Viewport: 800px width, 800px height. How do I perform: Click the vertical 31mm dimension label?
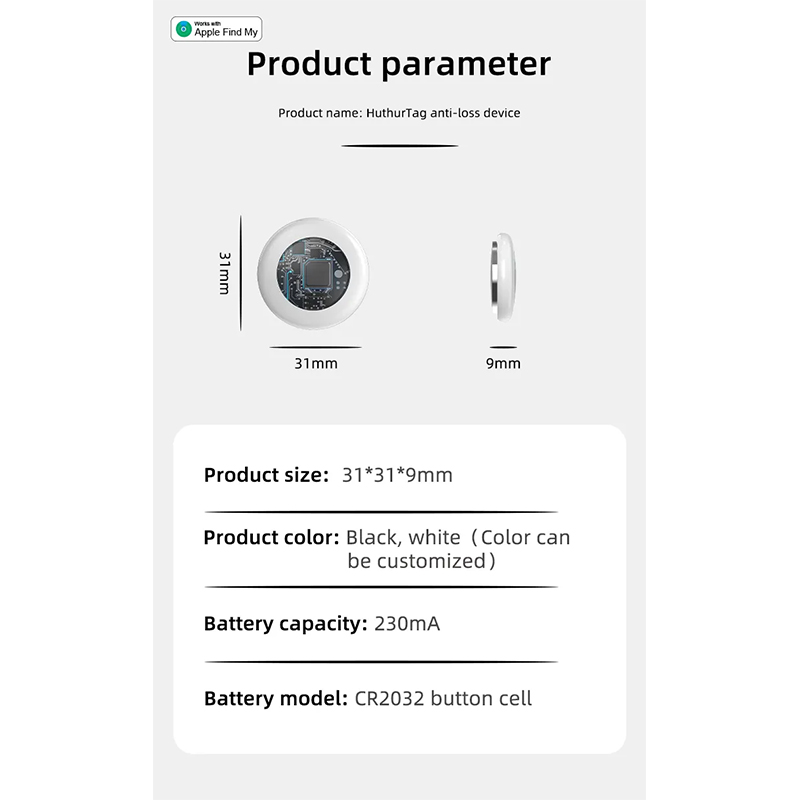pos(224,273)
